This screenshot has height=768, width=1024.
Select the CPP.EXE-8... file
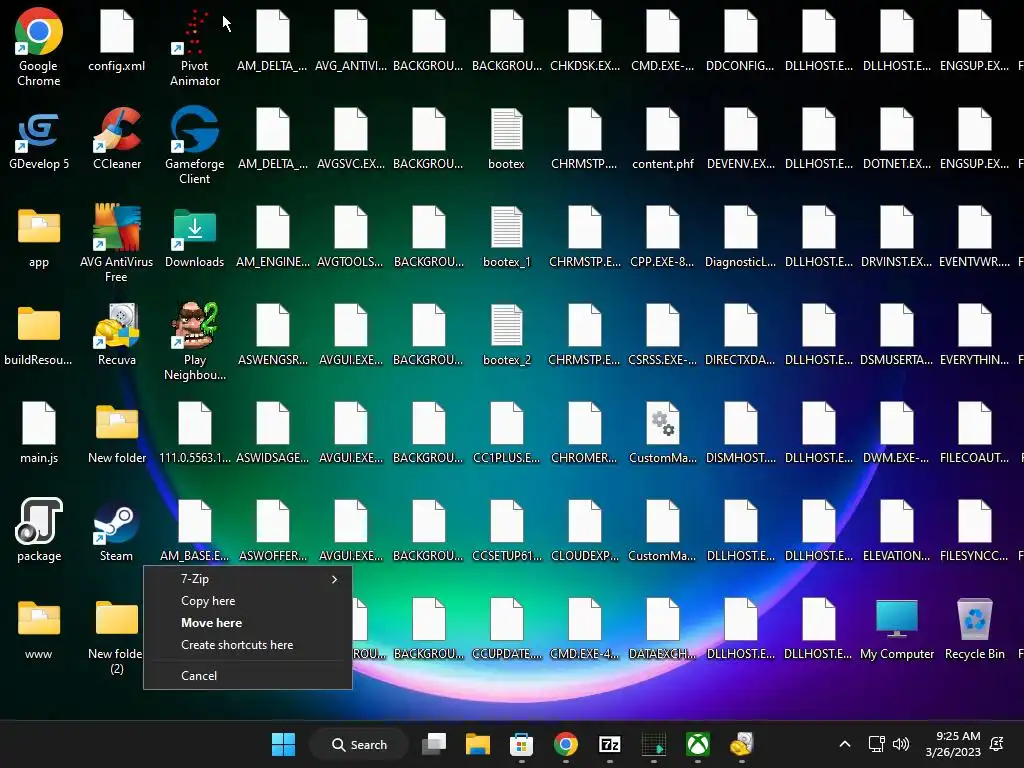tap(662, 238)
